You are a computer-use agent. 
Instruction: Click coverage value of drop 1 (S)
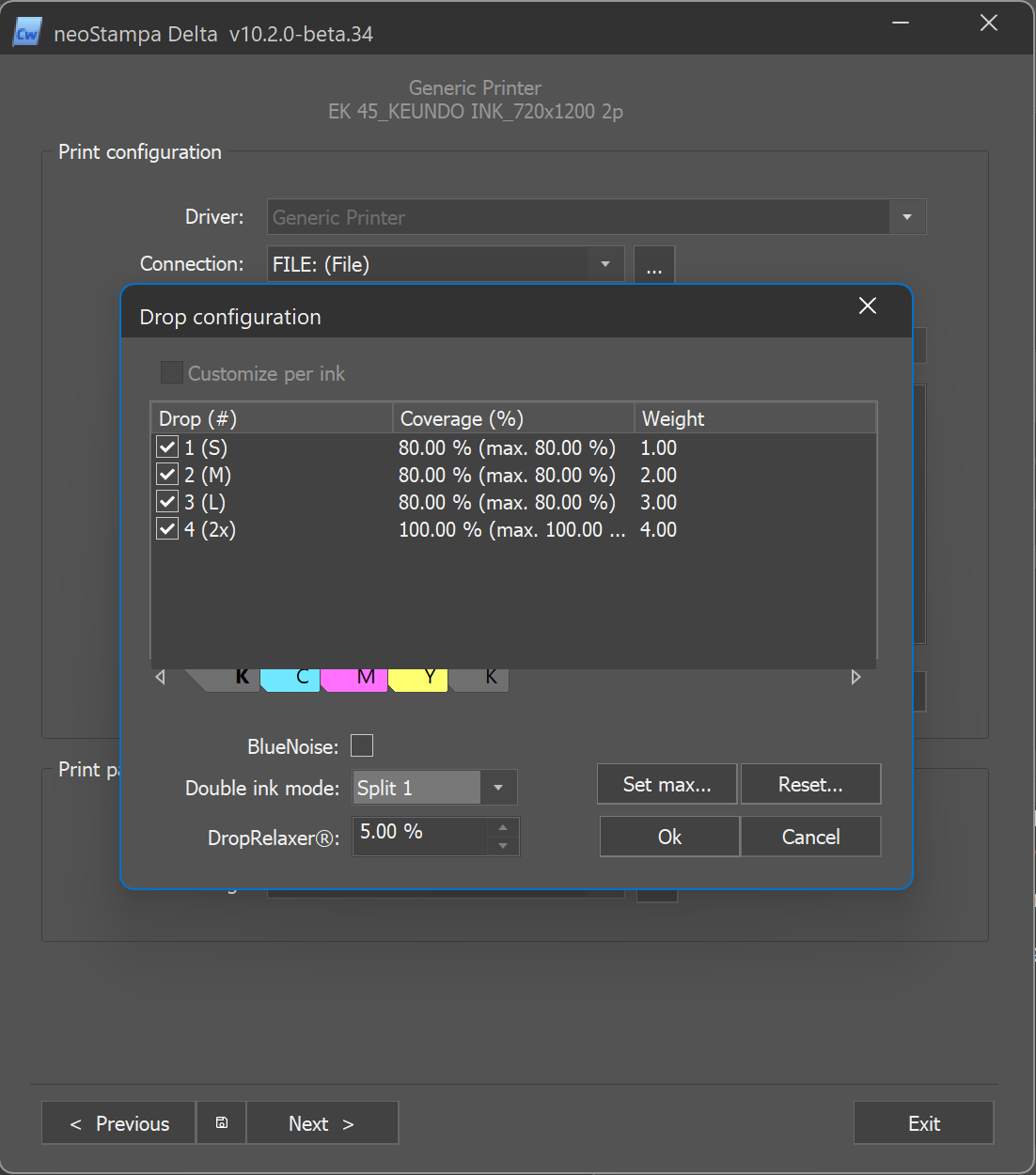pyautogui.click(x=507, y=447)
